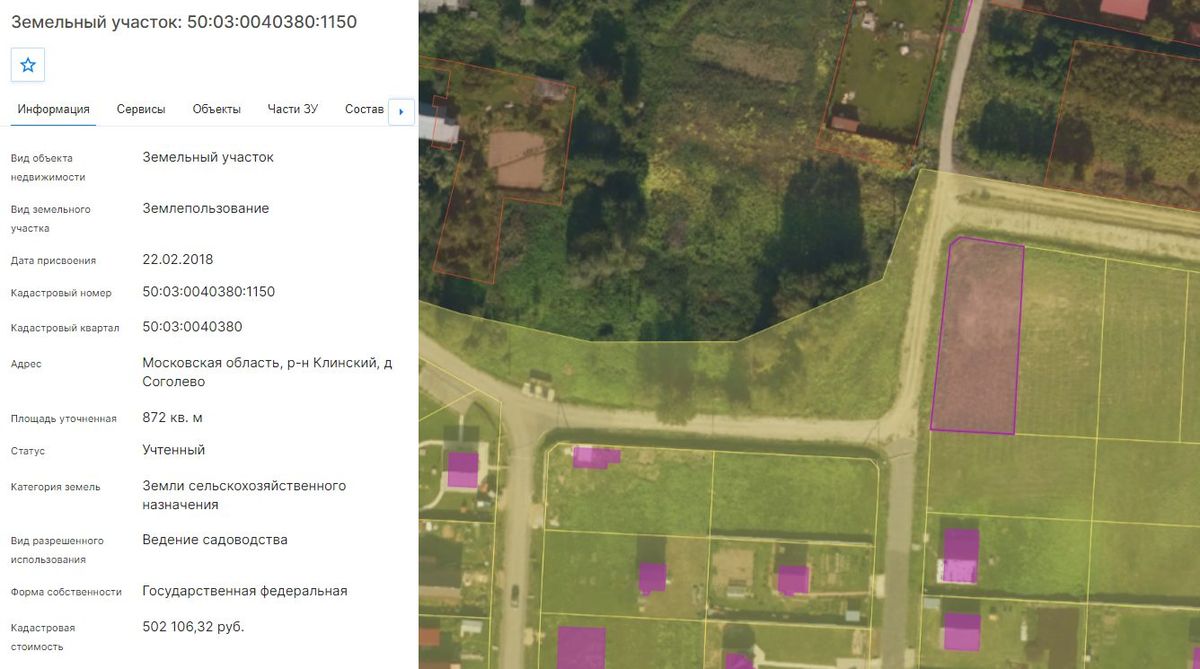Click the cadastral number value 50:03:0040380:1150
The width and height of the screenshot is (1200, 669).
(209, 292)
